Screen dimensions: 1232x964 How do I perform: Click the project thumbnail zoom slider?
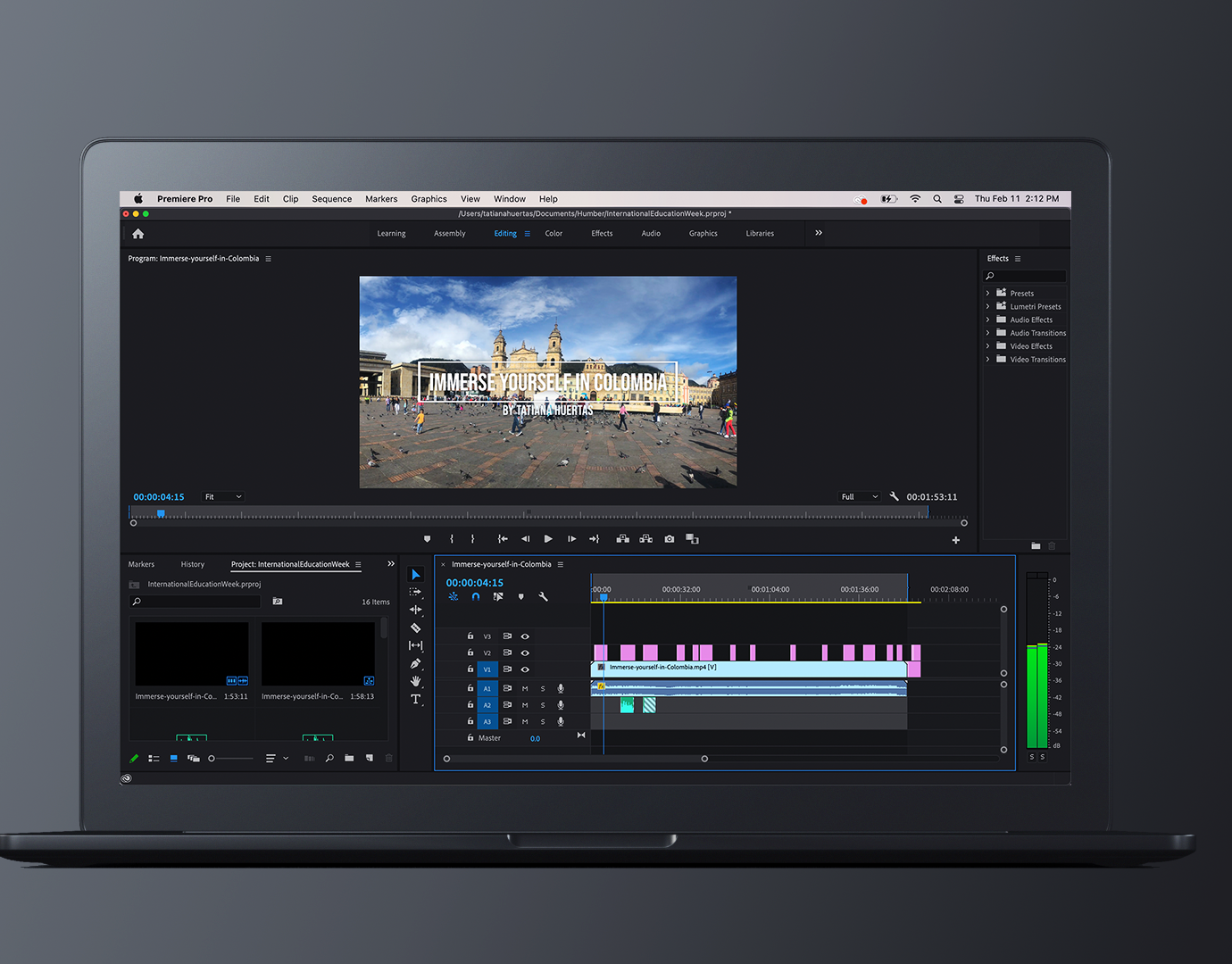[x=231, y=758]
